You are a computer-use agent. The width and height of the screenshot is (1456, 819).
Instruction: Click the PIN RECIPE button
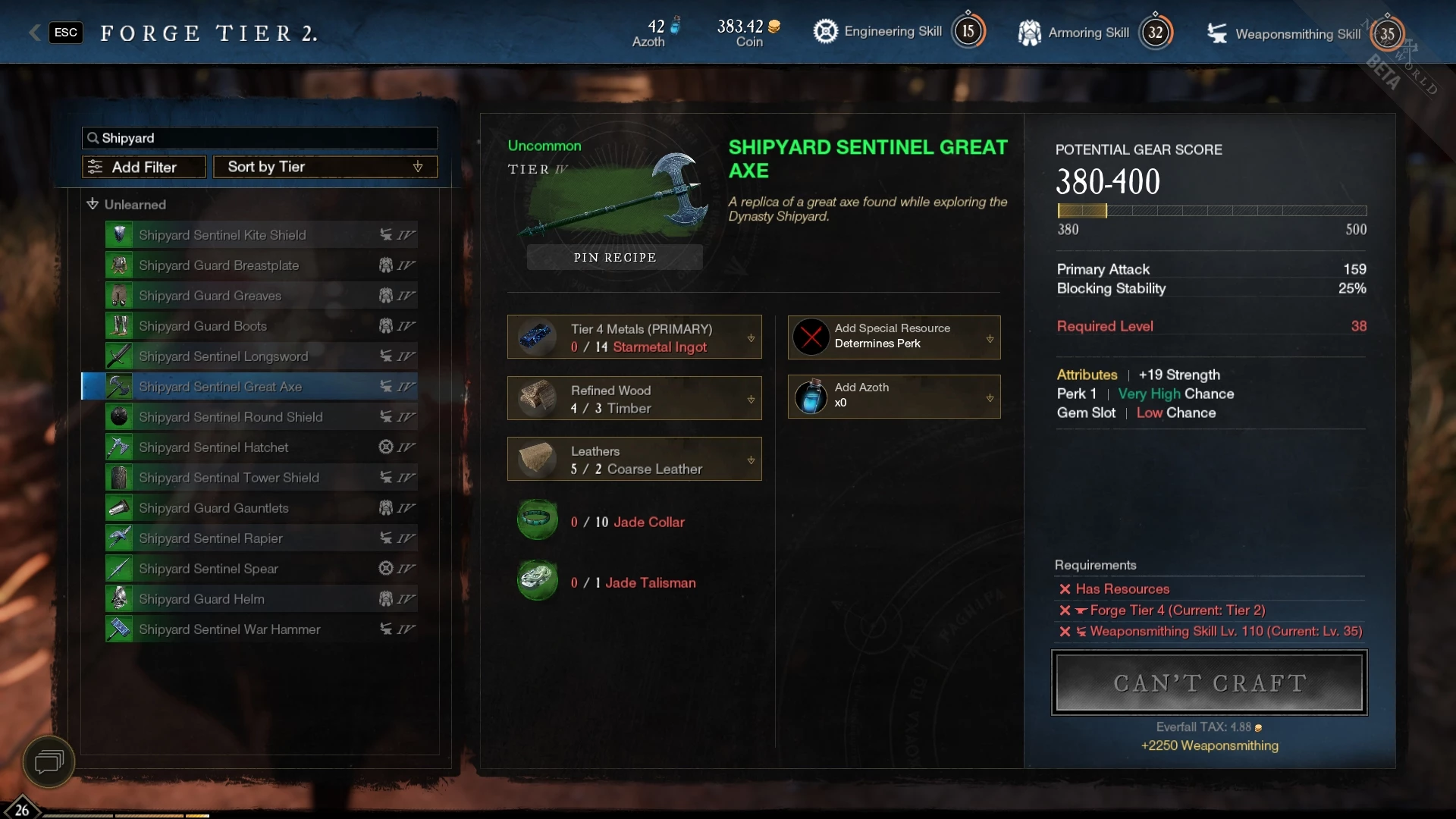click(614, 257)
